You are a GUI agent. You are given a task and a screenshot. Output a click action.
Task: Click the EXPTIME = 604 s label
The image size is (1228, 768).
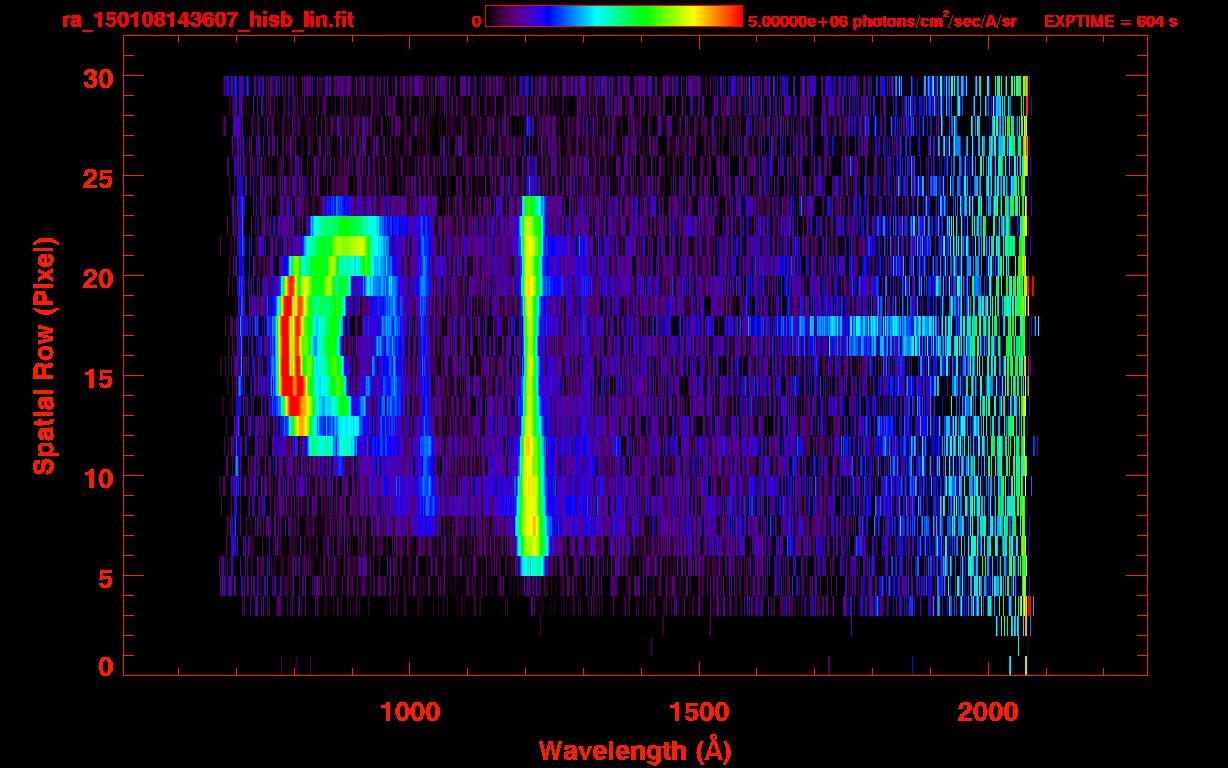point(1110,21)
